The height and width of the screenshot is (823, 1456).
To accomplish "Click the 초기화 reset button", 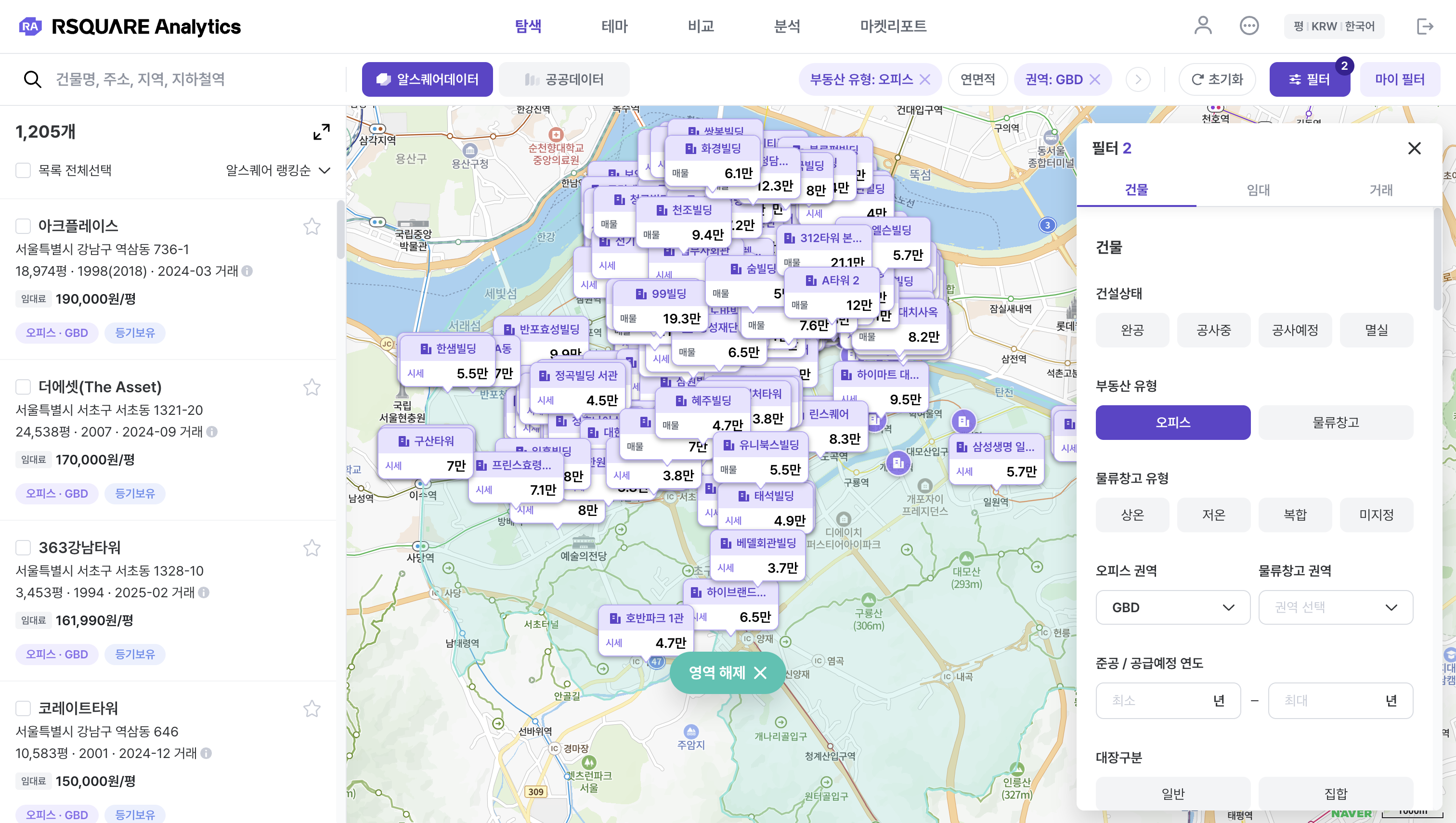I will pos(1217,80).
